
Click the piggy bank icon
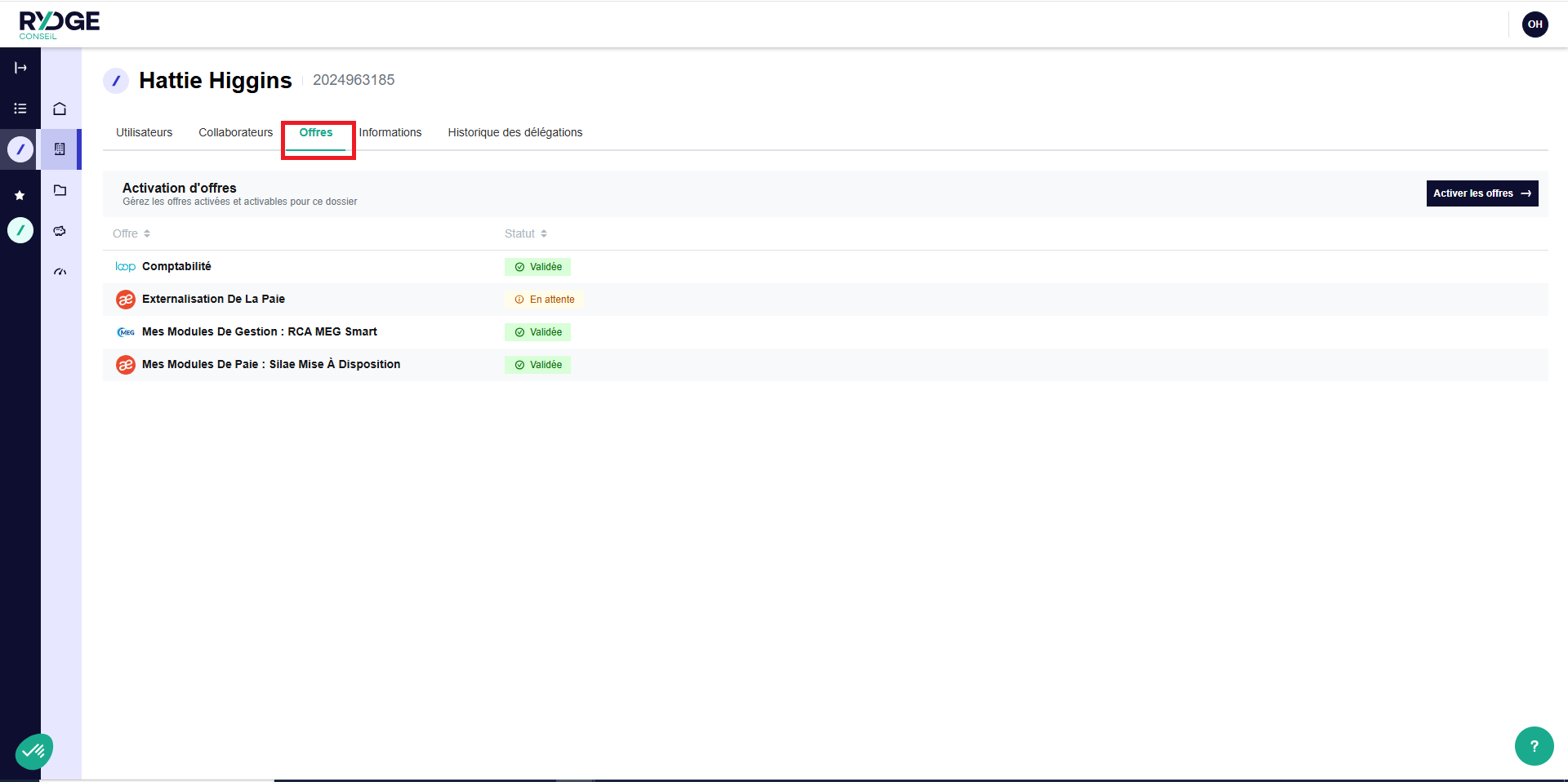point(60,231)
